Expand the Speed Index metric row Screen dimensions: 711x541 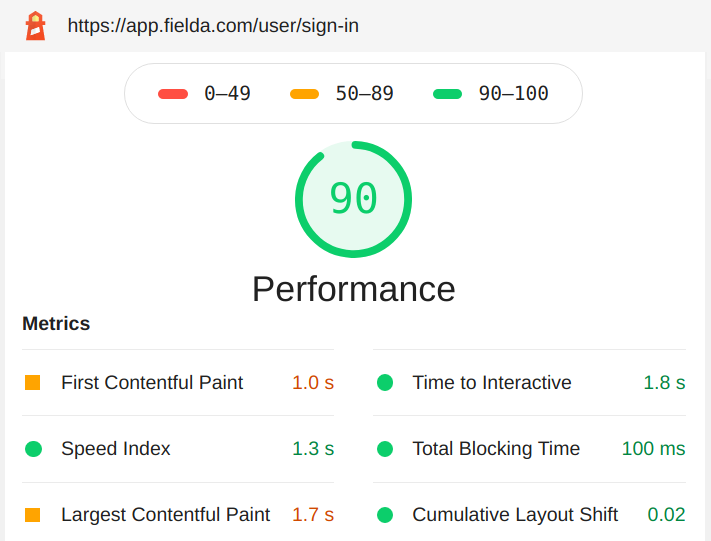click(x=178, y=449)
